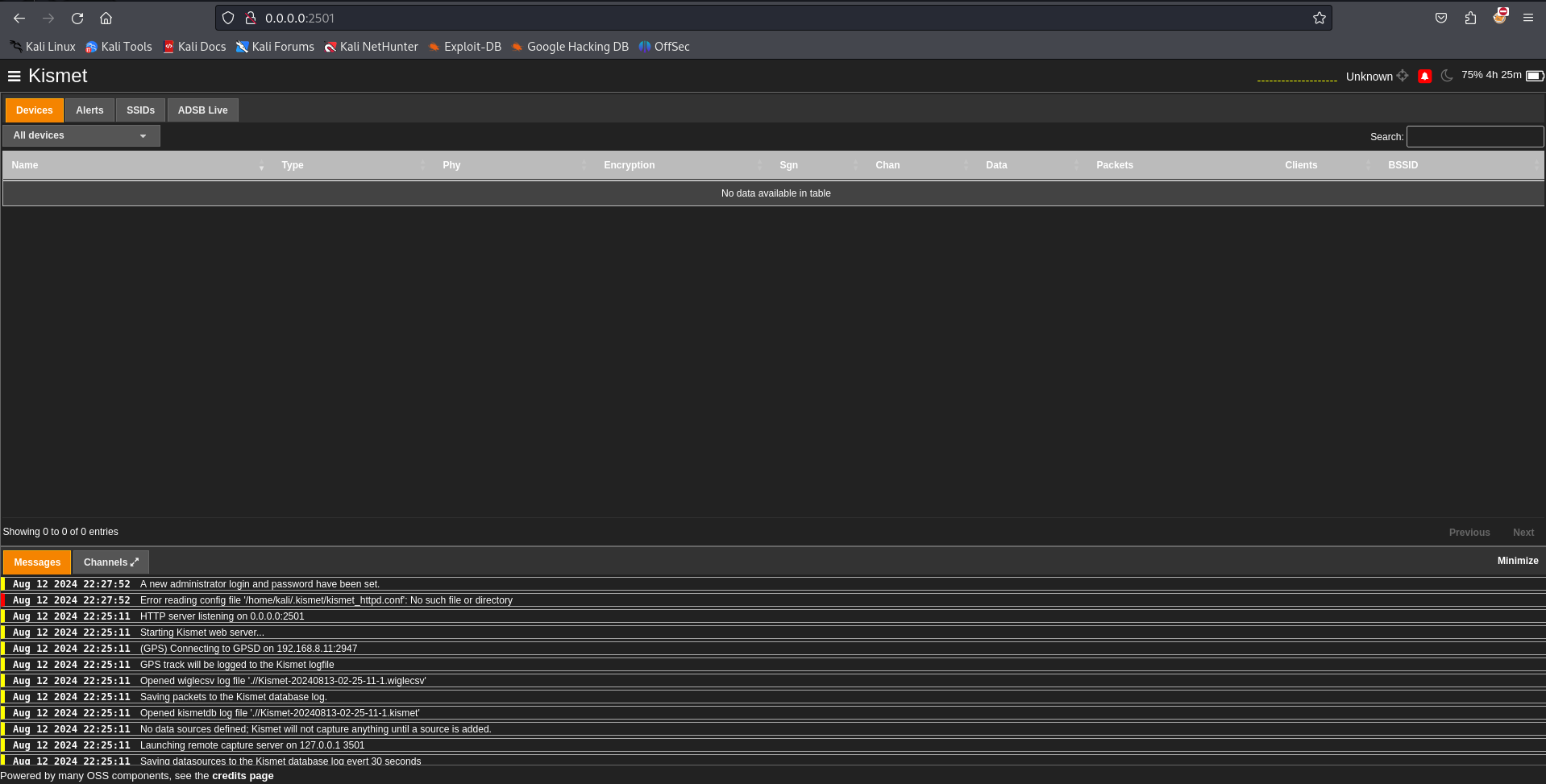1546x784 pixels.
Task: Toggle dark mode with the moon icon
Action: click(1447, 76)
